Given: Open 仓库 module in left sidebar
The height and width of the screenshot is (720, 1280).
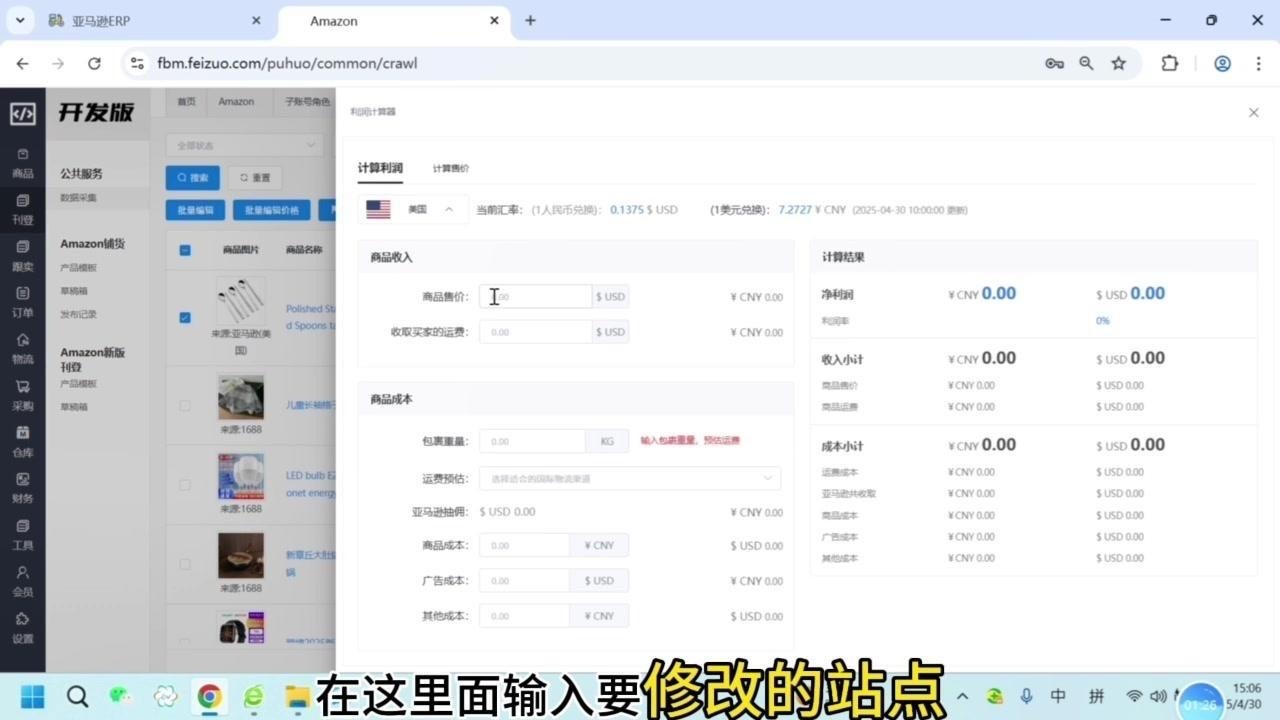Looking at the screenshot, I should point(22,443).
